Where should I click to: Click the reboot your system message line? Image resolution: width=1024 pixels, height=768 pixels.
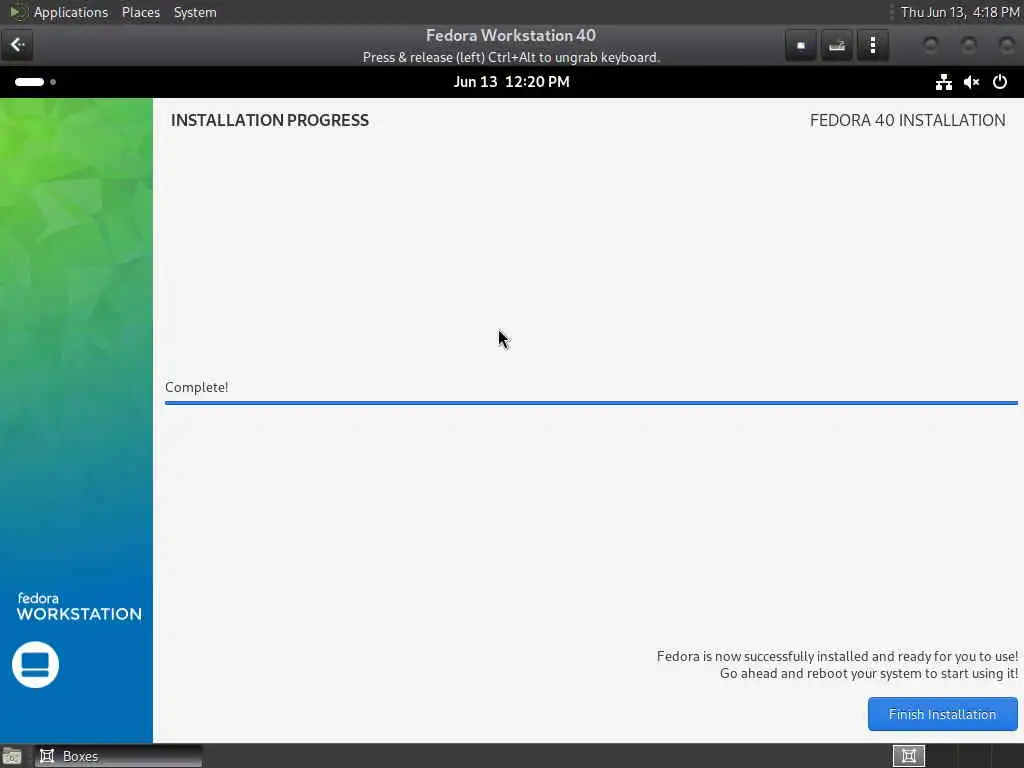point(869,673)
